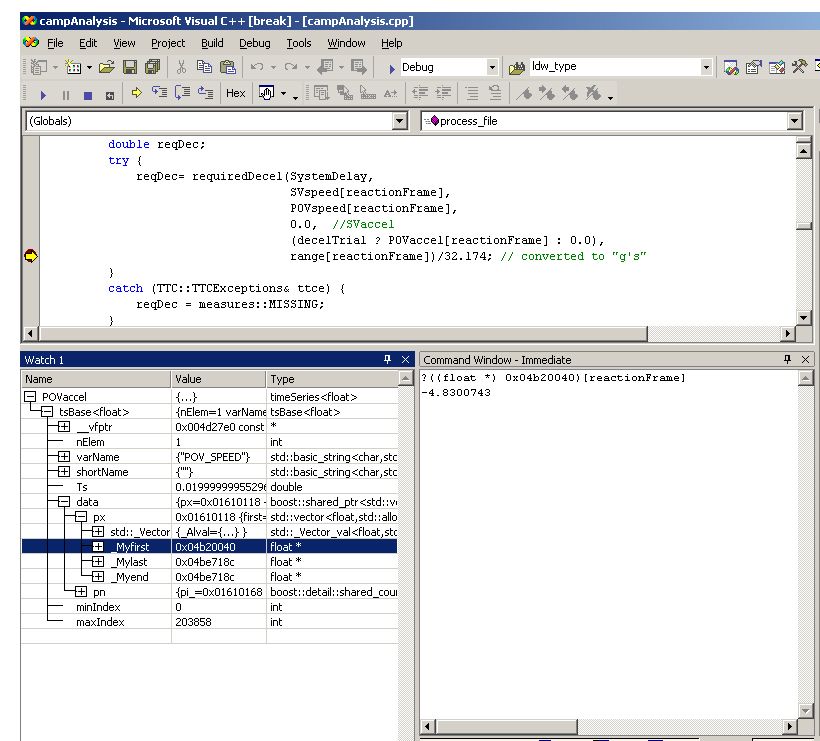Open the Project menu
This screenshot has height=741, width=820.
click(x=168, y=43)
